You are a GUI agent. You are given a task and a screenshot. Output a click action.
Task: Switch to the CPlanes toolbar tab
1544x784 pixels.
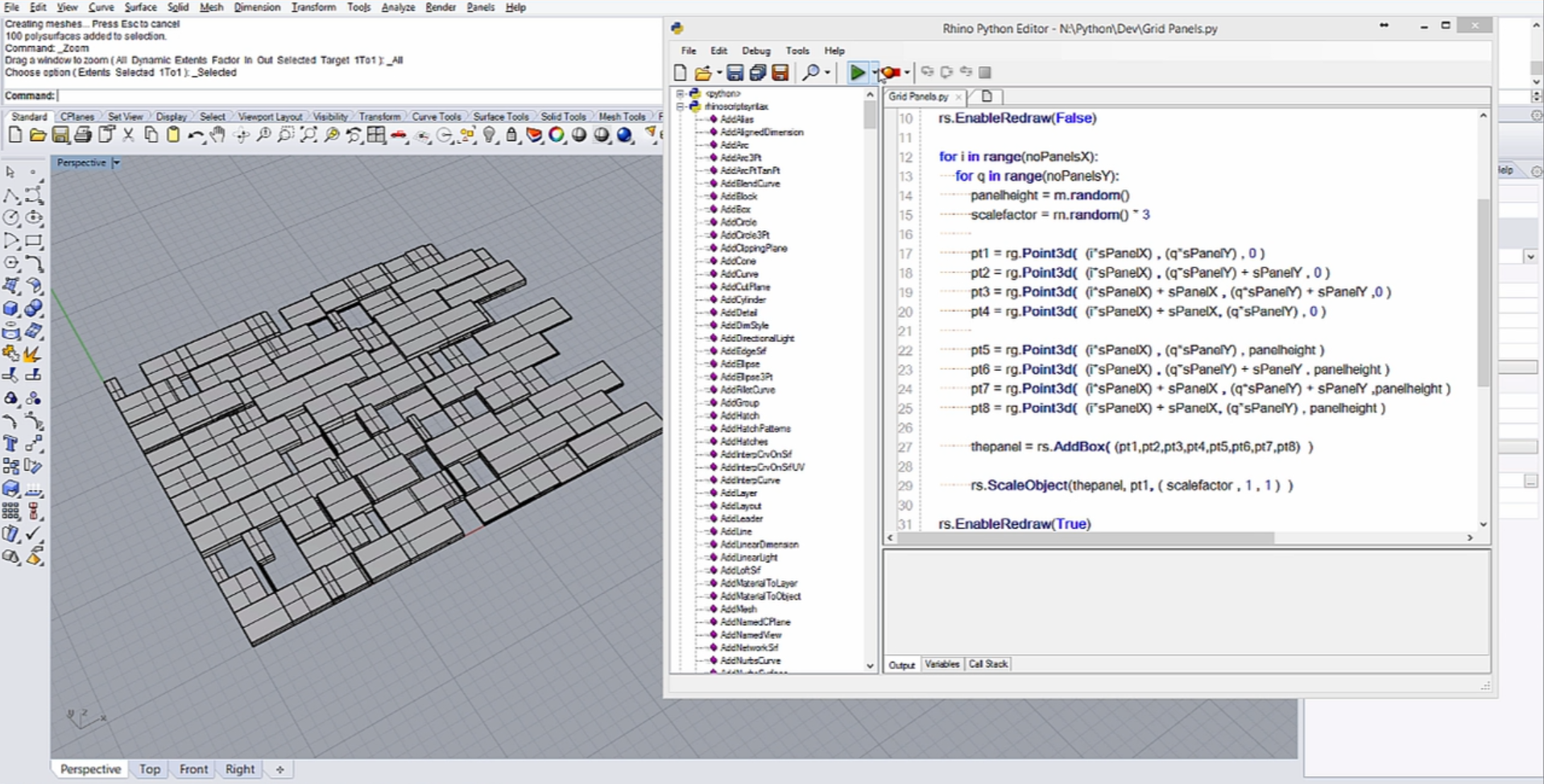coord(77,117)
